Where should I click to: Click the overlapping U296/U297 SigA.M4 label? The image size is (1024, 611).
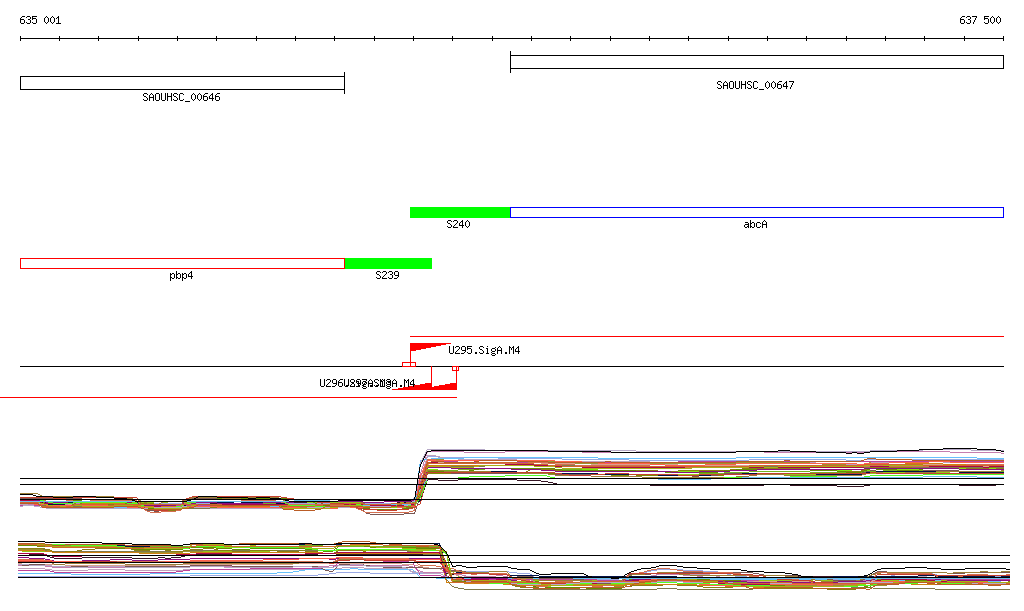pos(367,383)
